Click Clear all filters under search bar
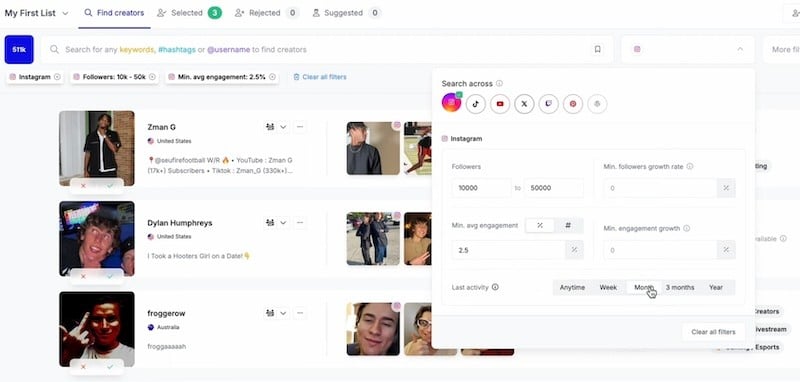800x382 pixels. 320,77
